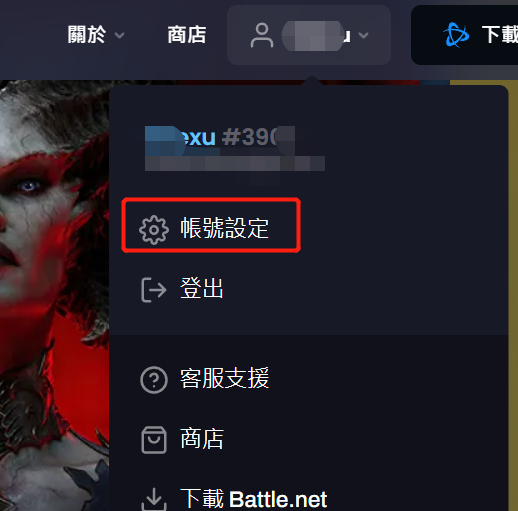The width and height of the screenshot is (518, 511).
Task: Open 商店 in the dropdown menu
Action: [x=202, y=439]
